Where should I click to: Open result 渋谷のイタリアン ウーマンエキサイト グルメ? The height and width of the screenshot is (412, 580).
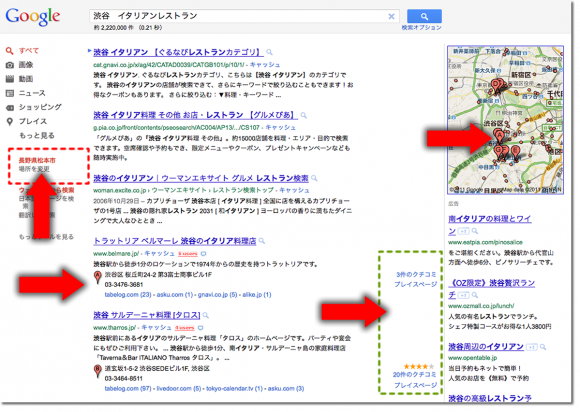200,178
